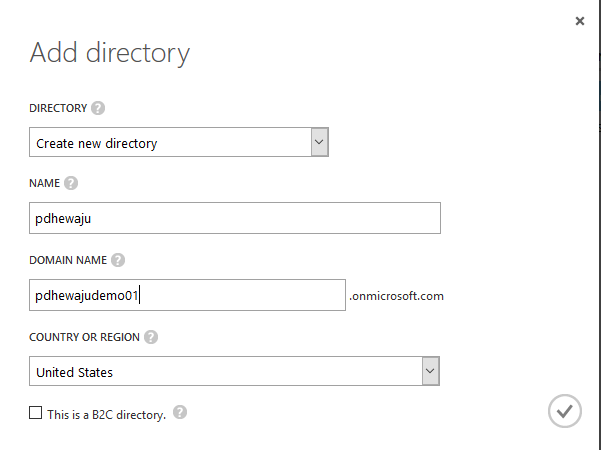
Task: Enable the B2C directory checkbox
Action: 36,413
